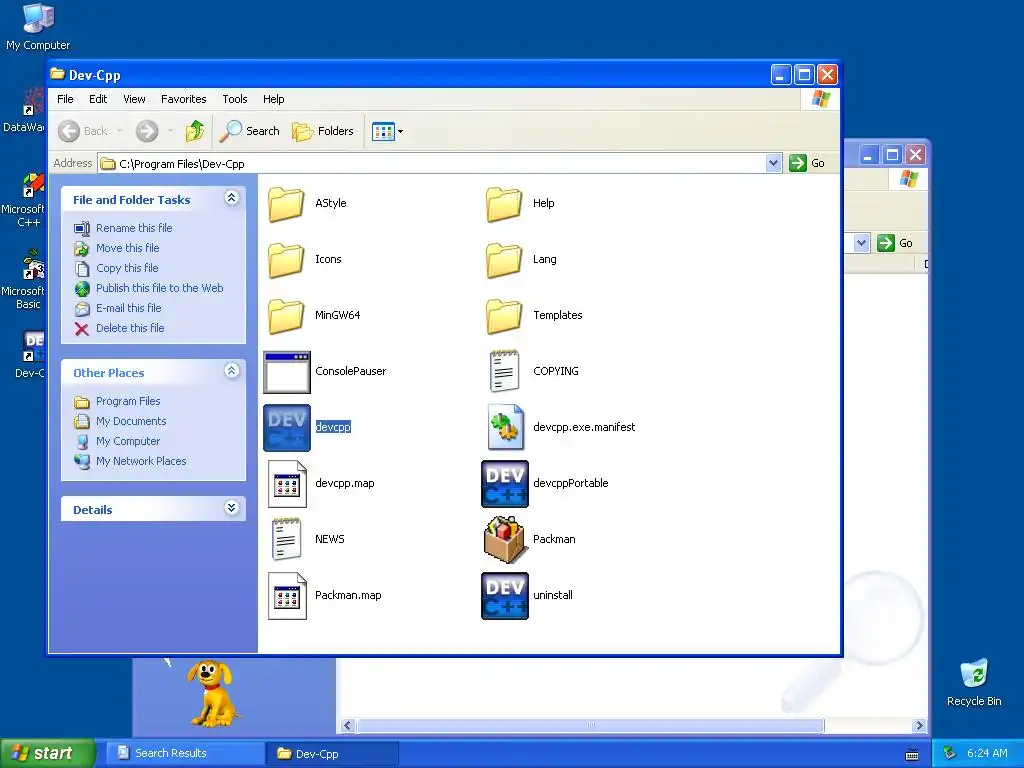Open the Search pane
Image resolution: width=1024 pixels, height=768 pixels.
249,131
